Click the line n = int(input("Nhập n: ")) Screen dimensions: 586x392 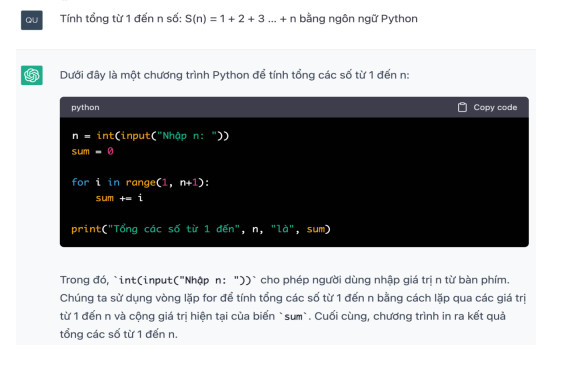150,136
